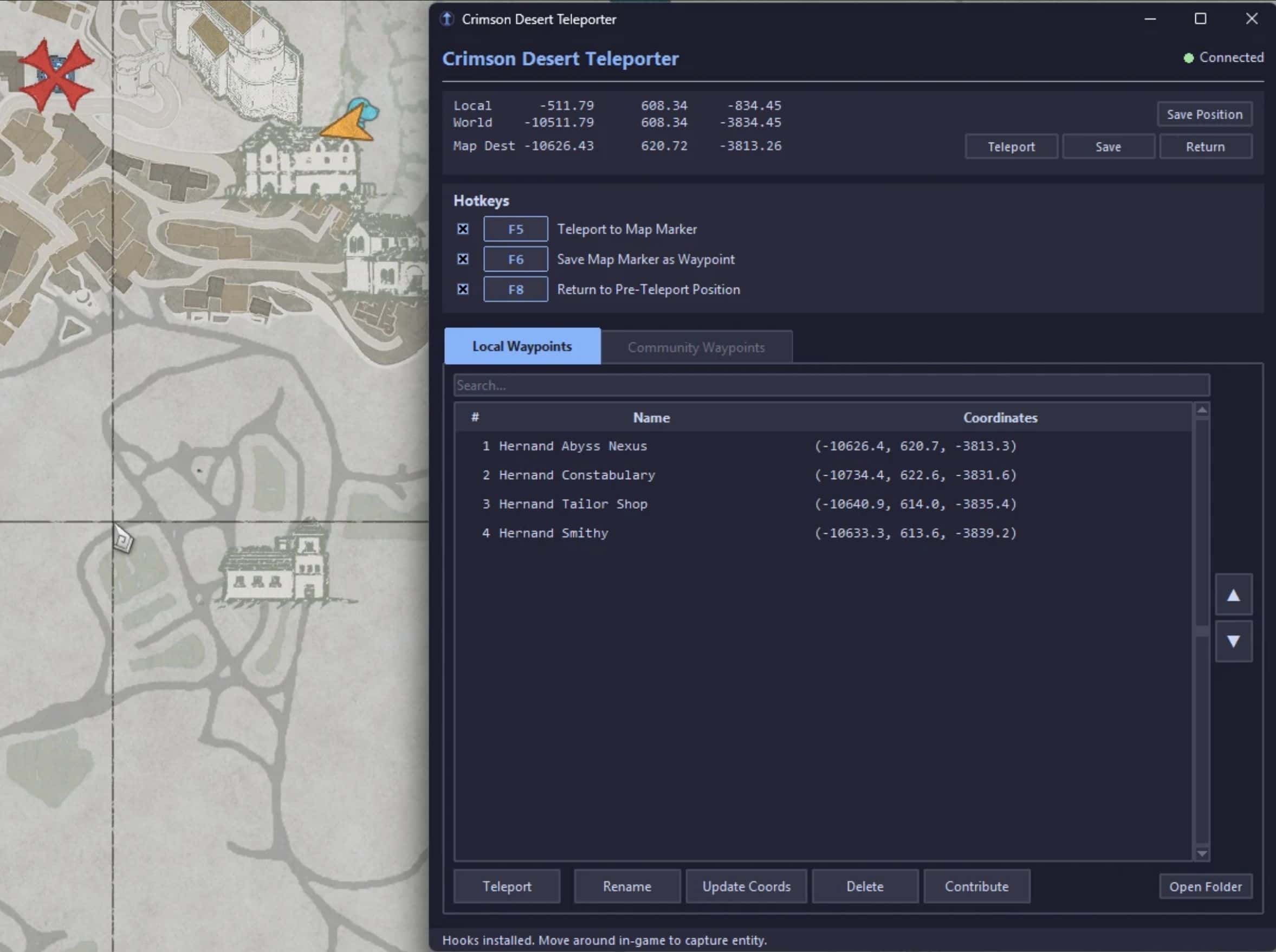Click the teleporter icon in the title bar
This screenshot has height=952, width=1276.
445,18
